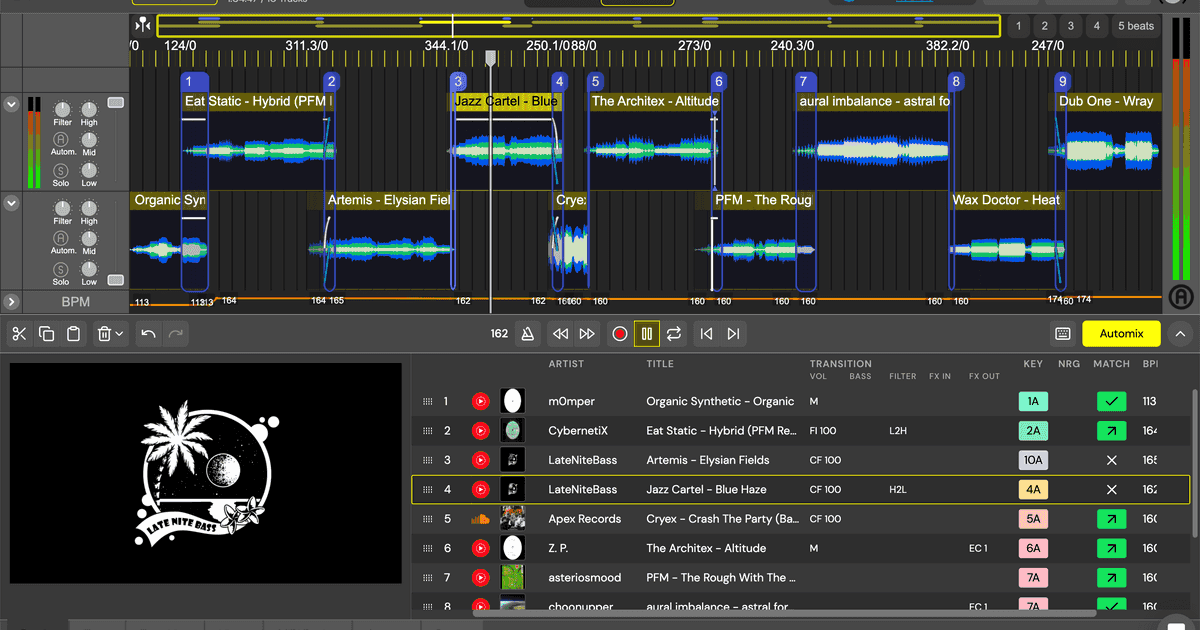
Task: Collapse the top track lane chevron
Action: pyautogui.click(x=11, y=103)
